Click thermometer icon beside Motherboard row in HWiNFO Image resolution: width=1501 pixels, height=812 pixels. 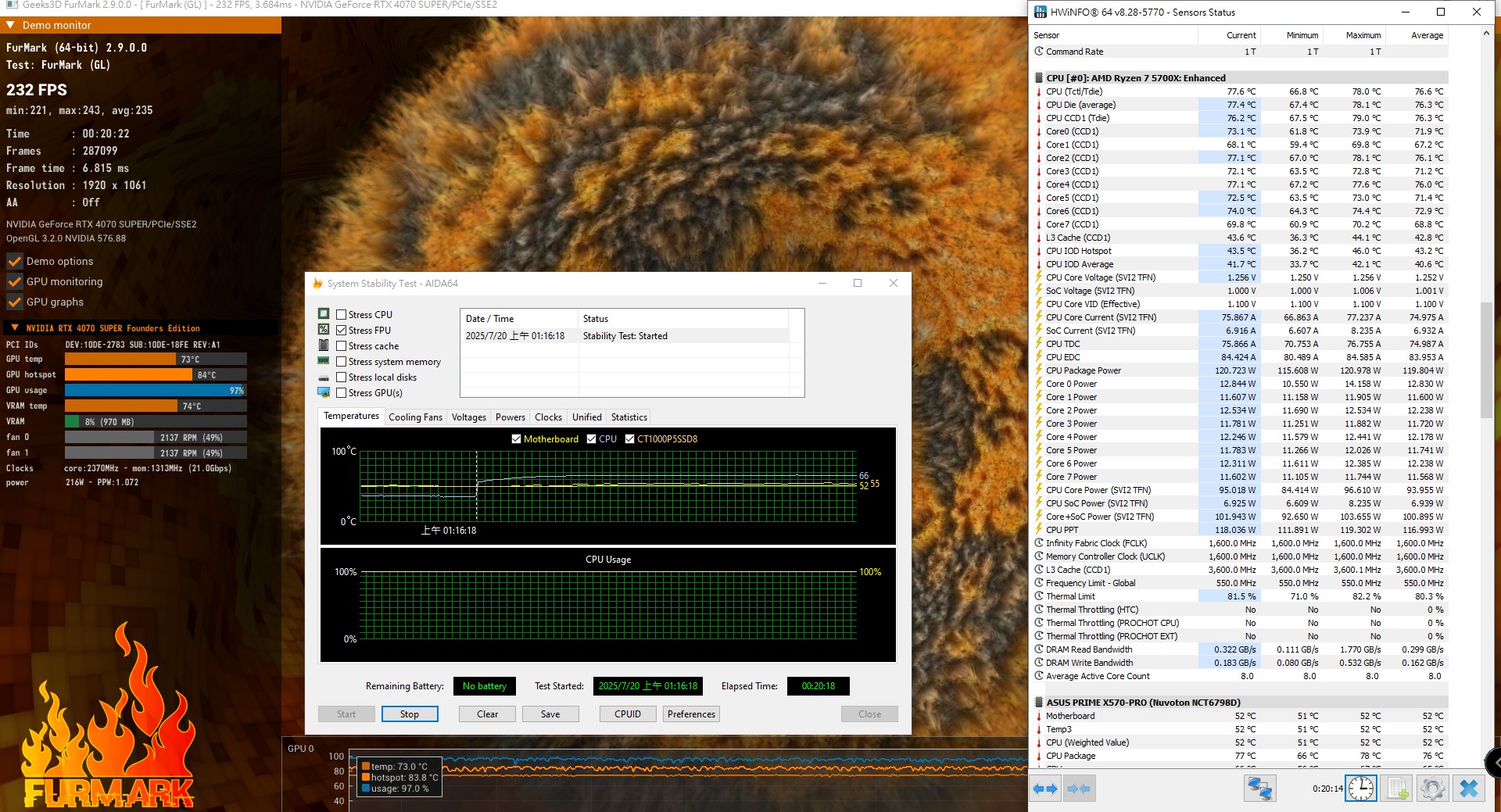(x=1039, y=716)
